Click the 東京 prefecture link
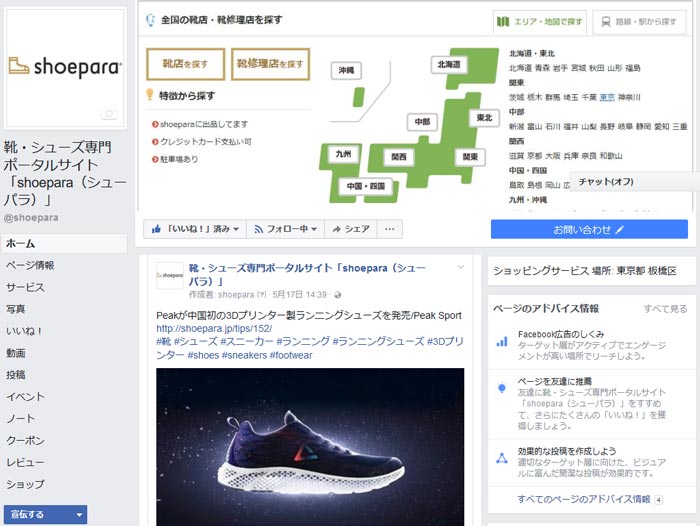 607,97
